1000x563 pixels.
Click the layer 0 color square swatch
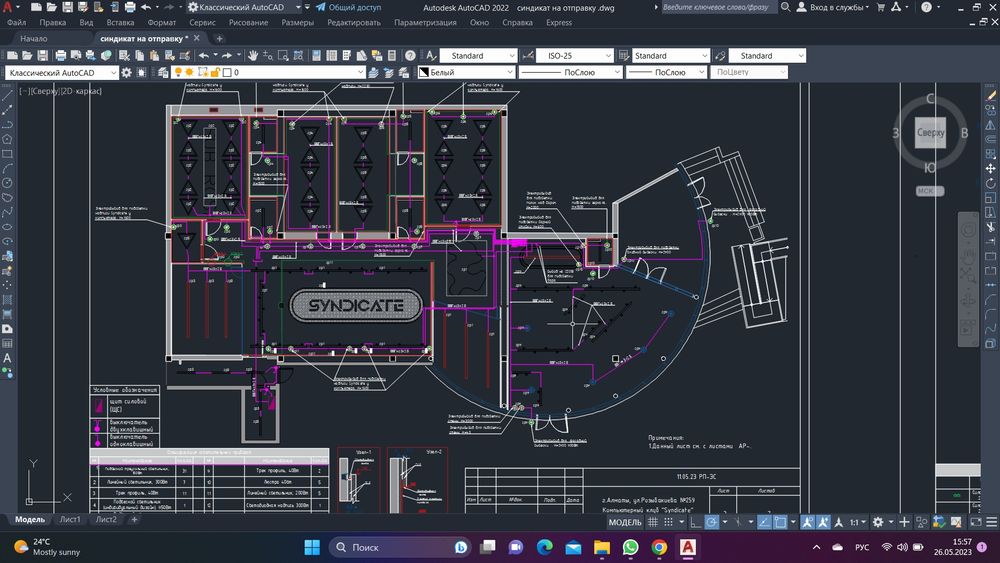tap(227, 73)
